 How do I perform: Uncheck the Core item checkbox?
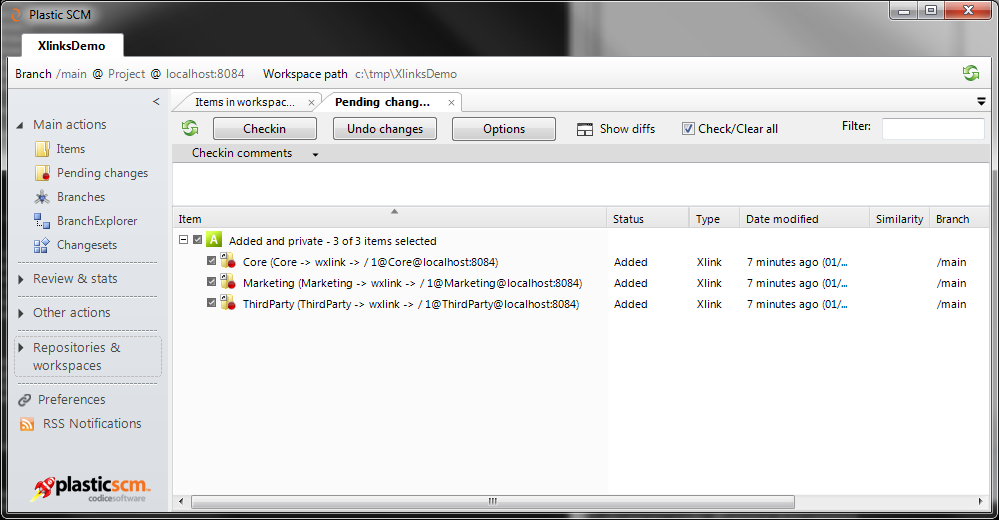point(212,261)
